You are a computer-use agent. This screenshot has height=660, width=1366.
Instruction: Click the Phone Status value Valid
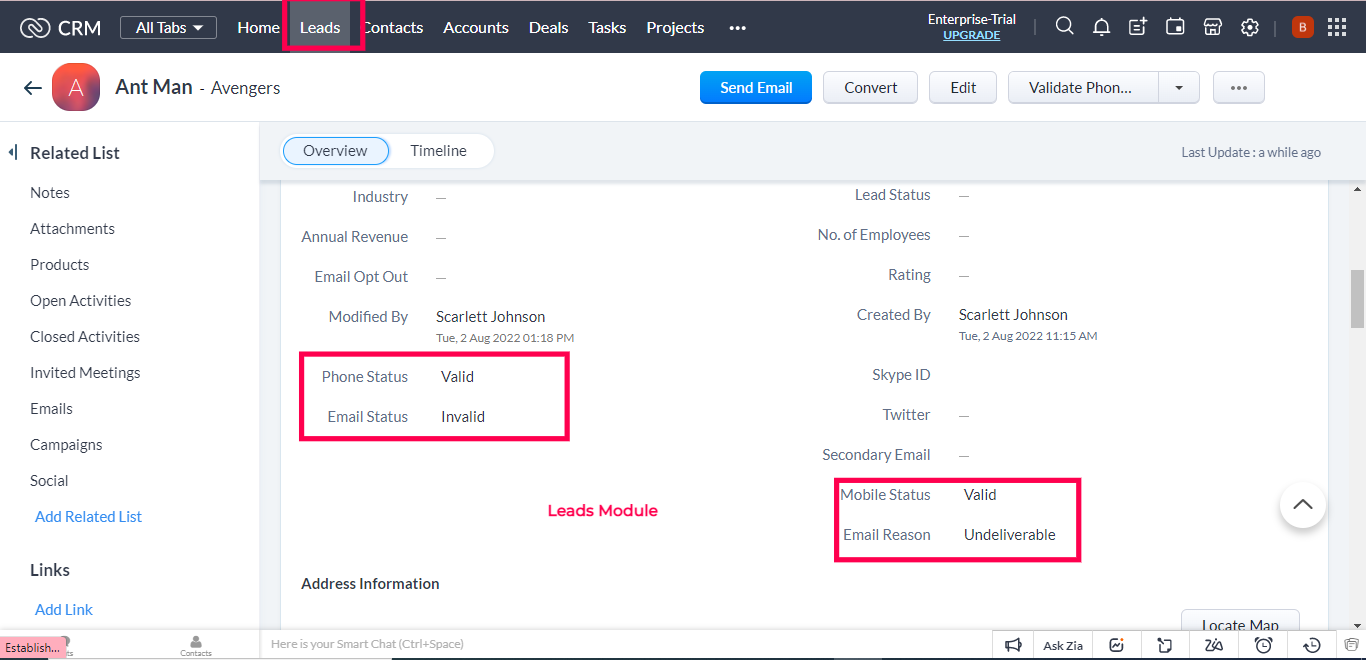point(457,377)
